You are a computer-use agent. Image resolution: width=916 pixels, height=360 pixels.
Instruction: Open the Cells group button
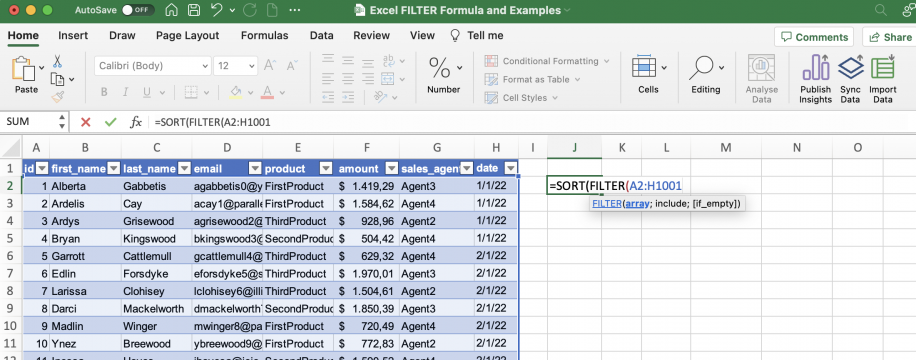[x=648, y=75]
